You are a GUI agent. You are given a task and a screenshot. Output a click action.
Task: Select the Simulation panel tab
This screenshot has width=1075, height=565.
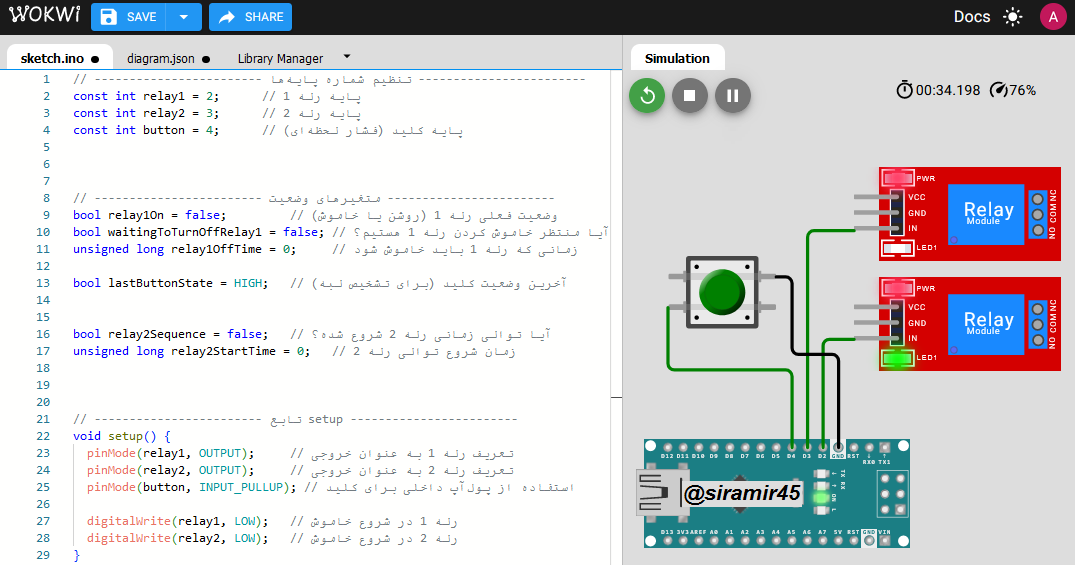pos(677,58)
